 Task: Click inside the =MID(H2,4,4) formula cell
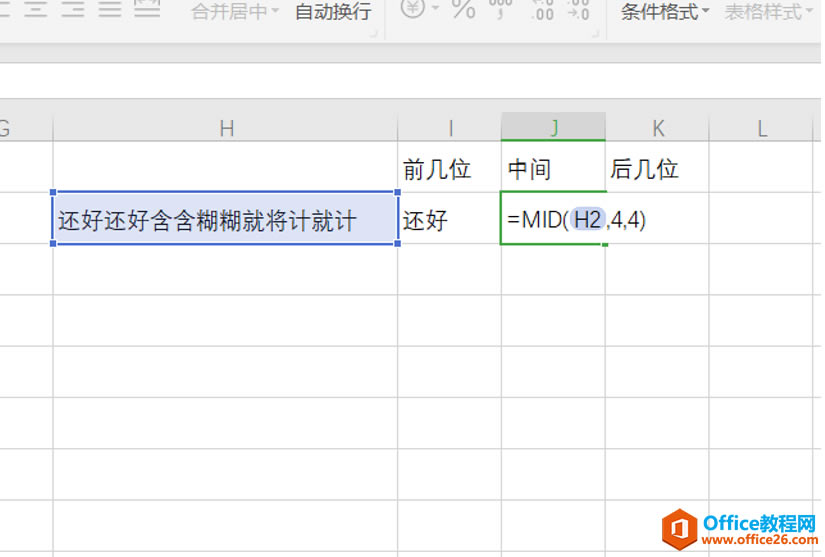(554, 218)
